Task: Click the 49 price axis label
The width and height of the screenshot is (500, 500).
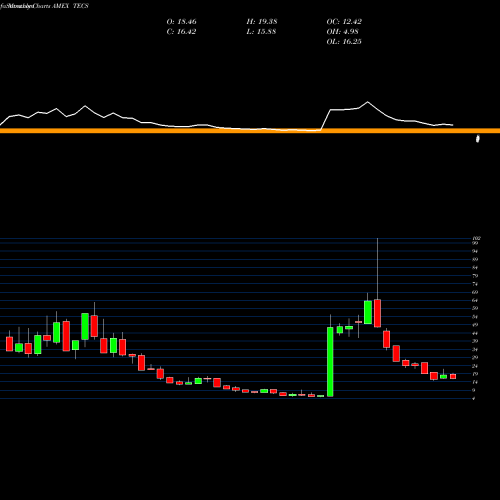Action: 475,325
